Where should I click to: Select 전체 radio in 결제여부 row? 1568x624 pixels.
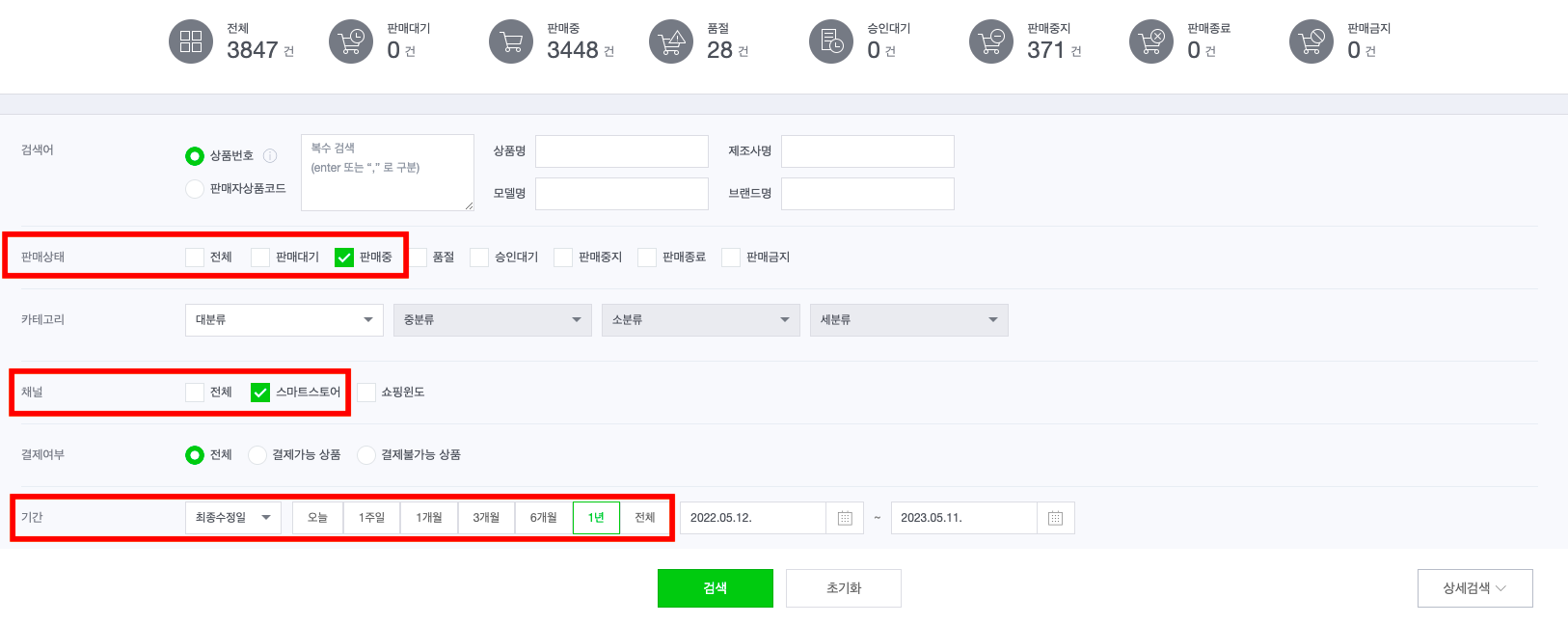[x=195, y=455]
